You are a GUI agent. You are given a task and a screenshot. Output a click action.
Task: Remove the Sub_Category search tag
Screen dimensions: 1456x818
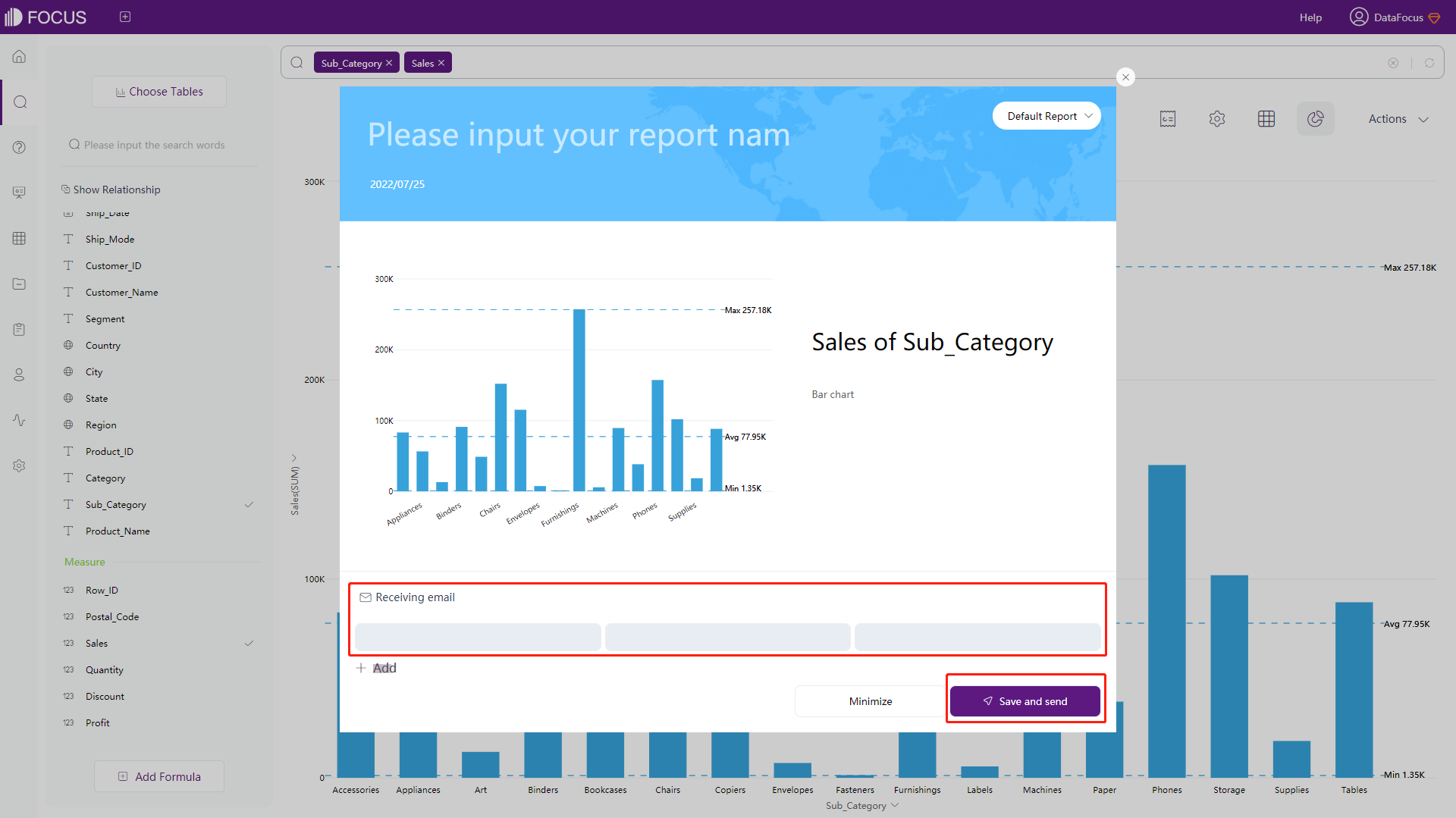tap(389, 63)
